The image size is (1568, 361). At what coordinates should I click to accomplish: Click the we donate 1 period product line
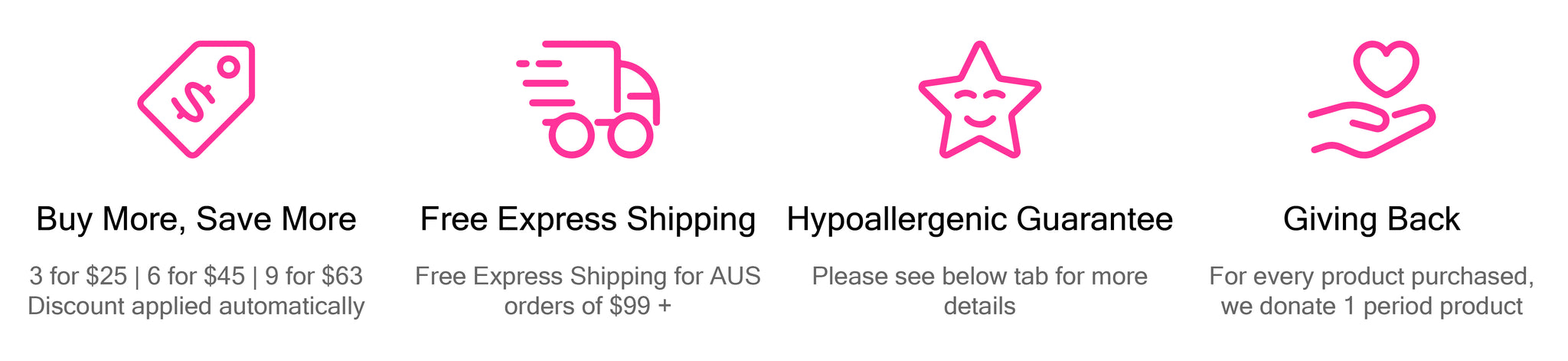1372,306
